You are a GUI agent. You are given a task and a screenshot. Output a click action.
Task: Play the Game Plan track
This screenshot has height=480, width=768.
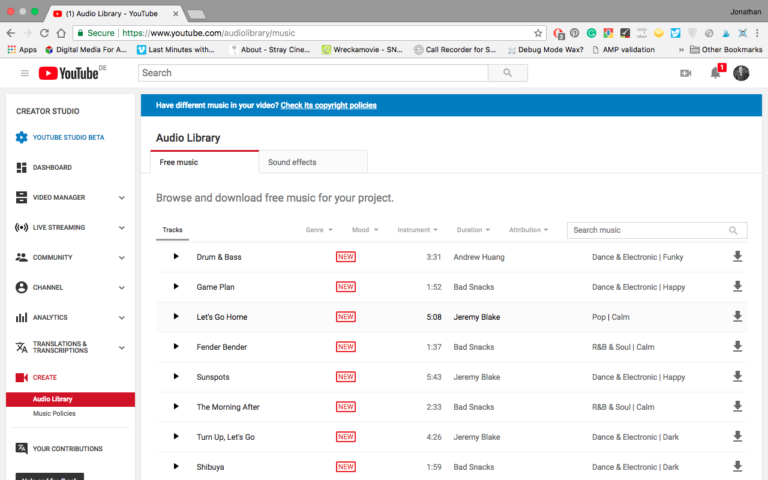(x=176, y=287)
